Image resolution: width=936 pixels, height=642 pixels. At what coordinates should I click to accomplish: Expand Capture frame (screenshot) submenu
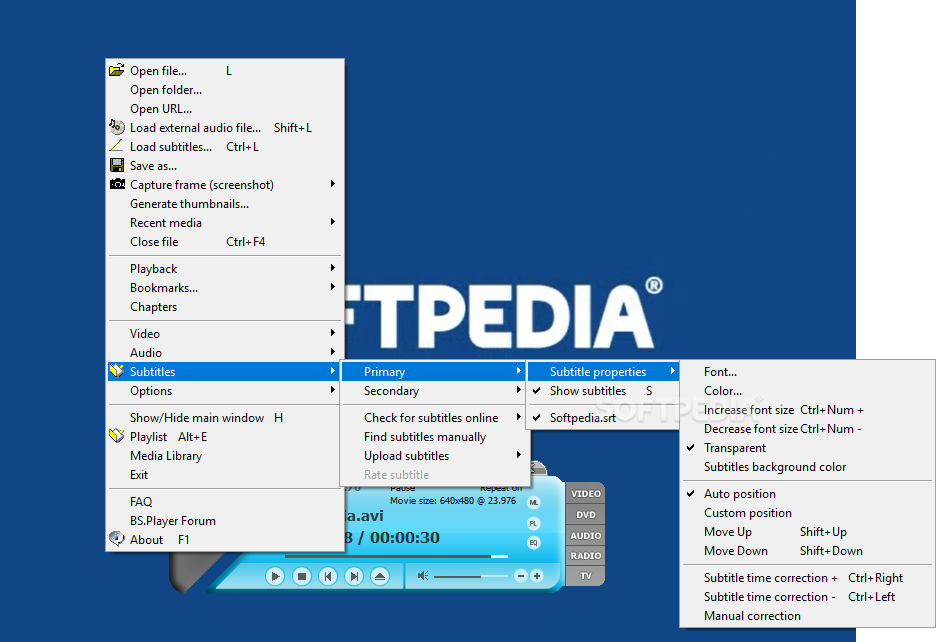(x=224, y=185)
